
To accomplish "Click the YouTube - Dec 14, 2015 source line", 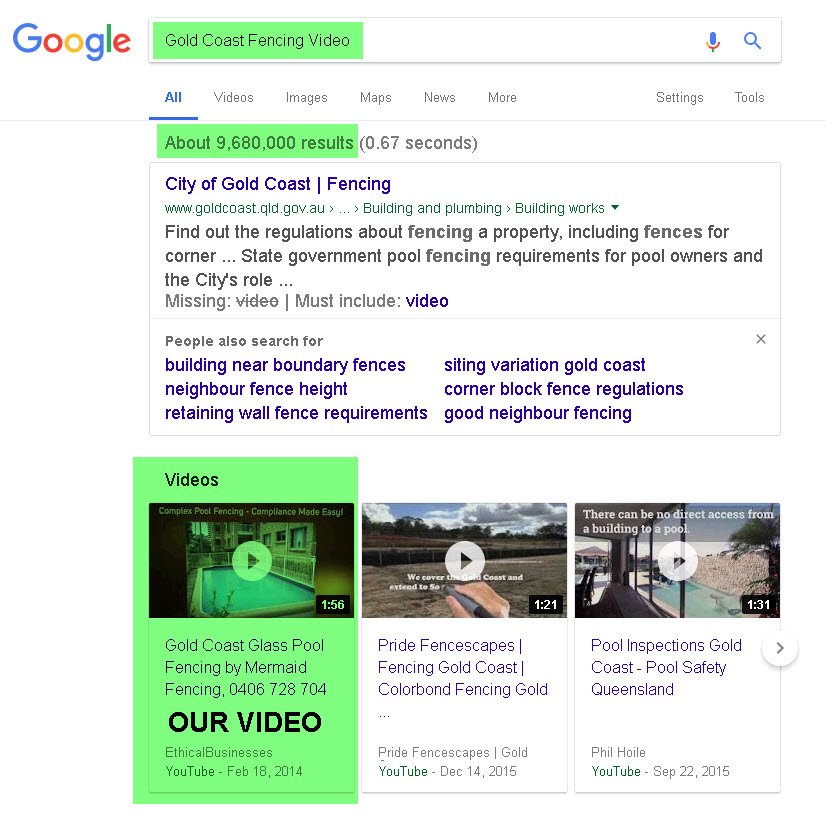I will 447,771.
